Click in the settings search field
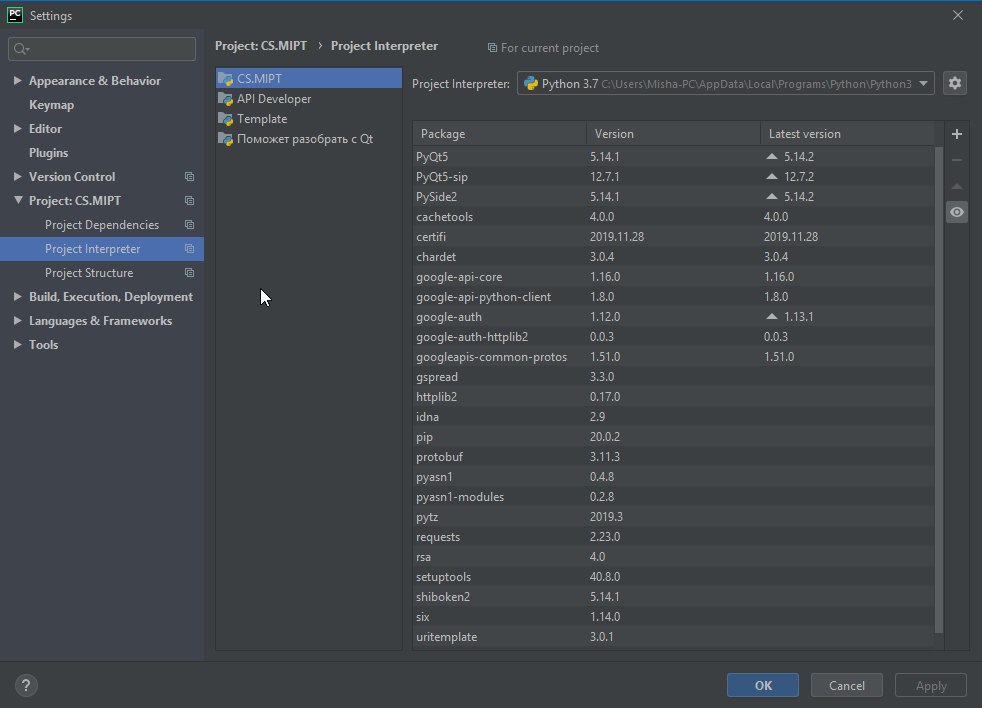The image size is (982, 708). tap(102, 49)
